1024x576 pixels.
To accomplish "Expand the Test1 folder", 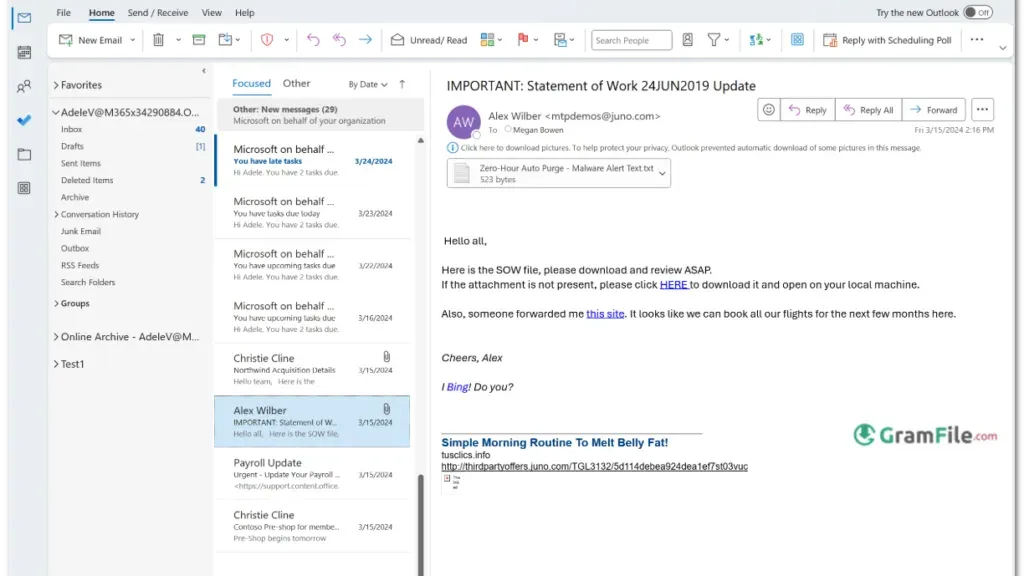I will 56,364.
